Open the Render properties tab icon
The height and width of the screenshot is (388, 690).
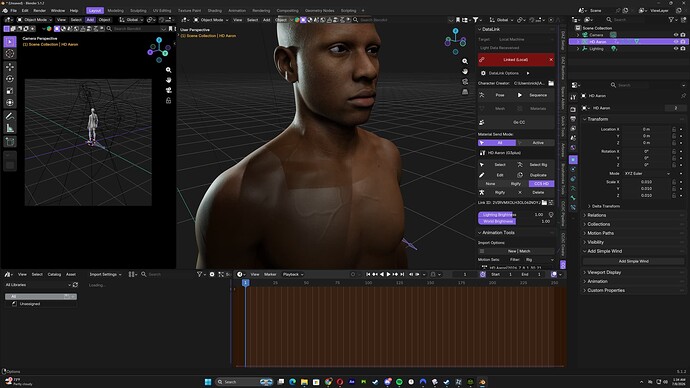[x=573, y=110]
